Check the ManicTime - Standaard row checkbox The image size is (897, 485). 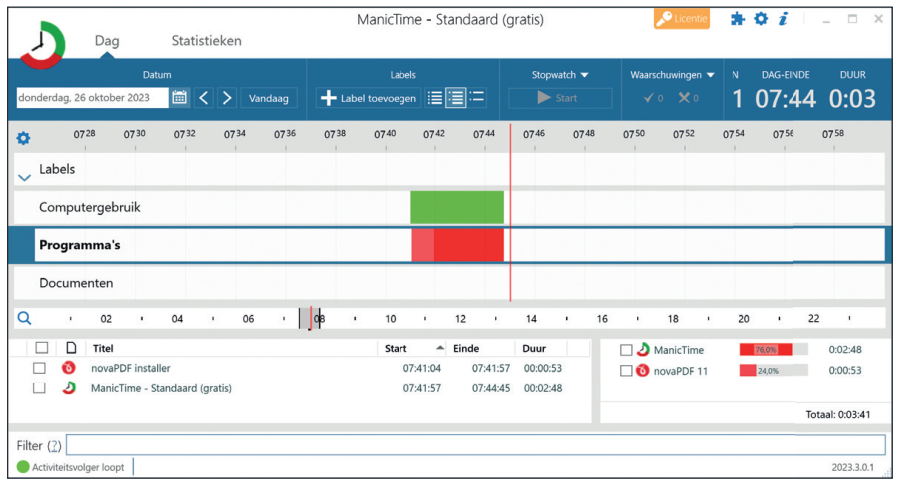(39, 388)
